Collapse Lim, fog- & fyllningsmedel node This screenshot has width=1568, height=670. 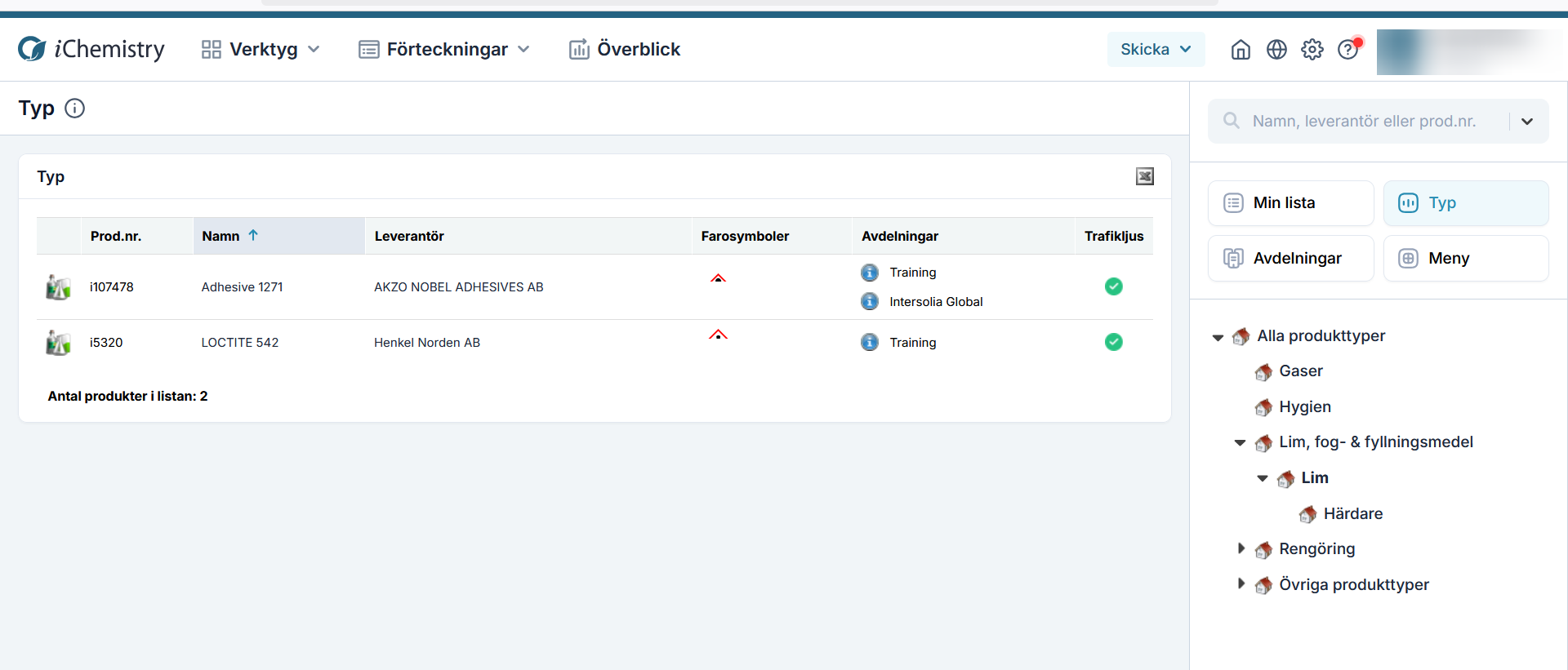1240,443
